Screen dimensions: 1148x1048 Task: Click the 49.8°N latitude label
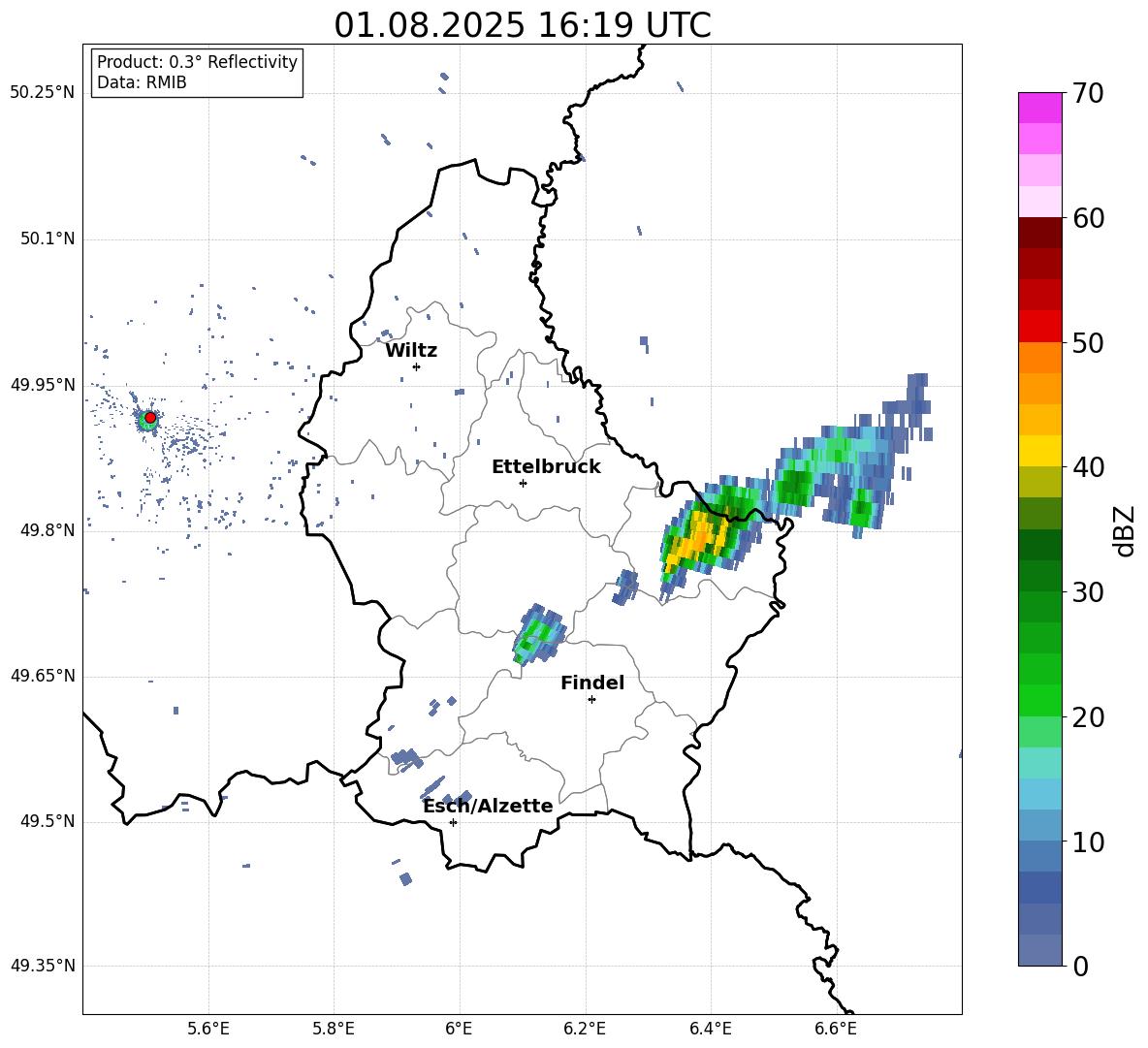pos(47,530)
